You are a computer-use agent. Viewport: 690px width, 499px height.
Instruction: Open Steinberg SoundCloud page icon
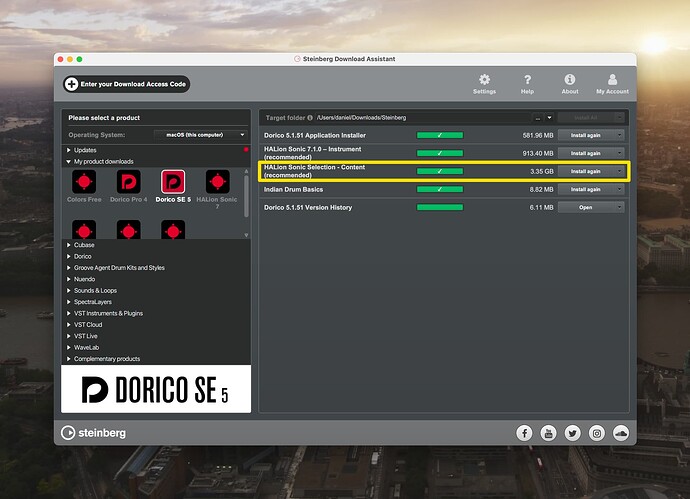[x=621, y=433]
